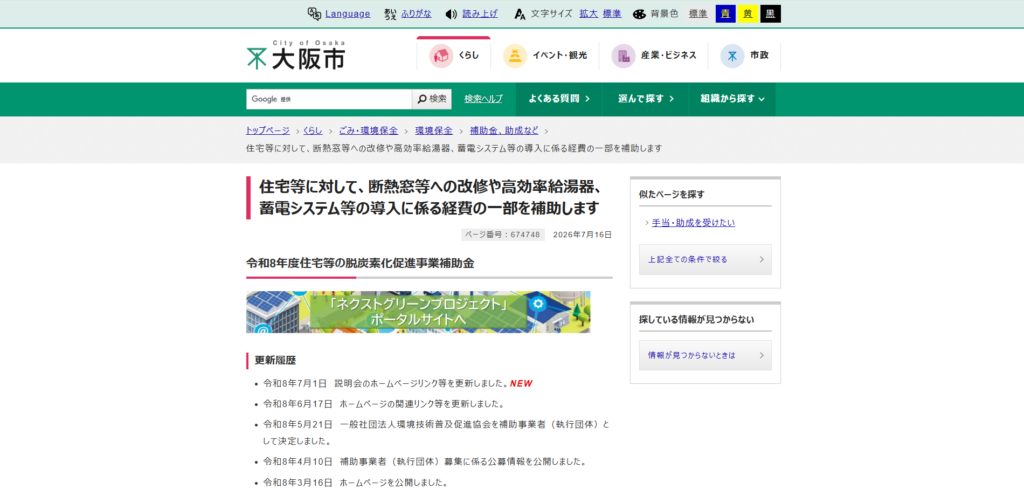Open 手当・助成を受けたい link
The height and width of the screenshot is (489, 1024).
tap(693, 223)
